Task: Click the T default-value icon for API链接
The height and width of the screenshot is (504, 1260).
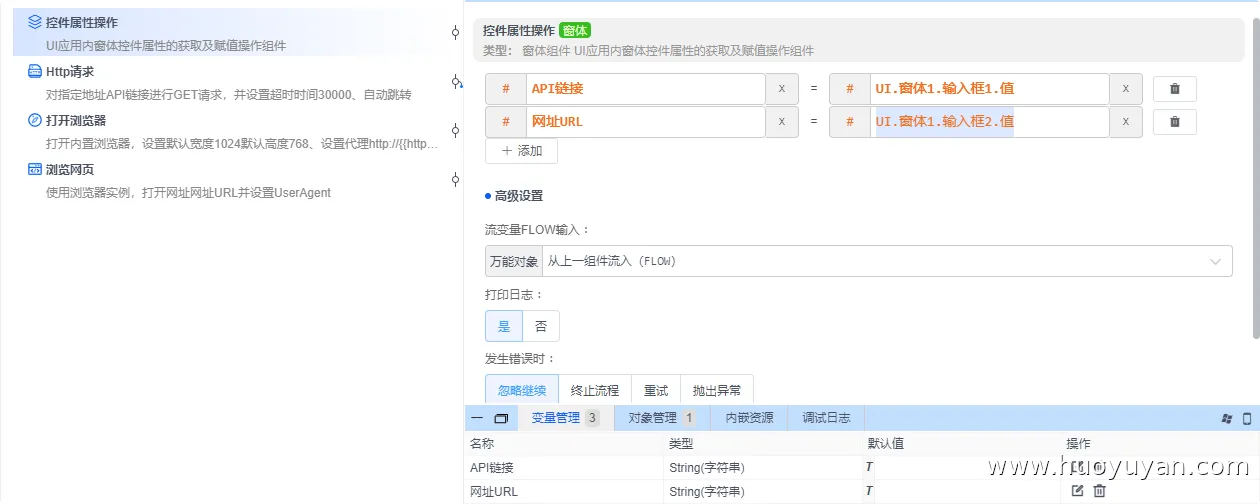Action: pos(869,467)
